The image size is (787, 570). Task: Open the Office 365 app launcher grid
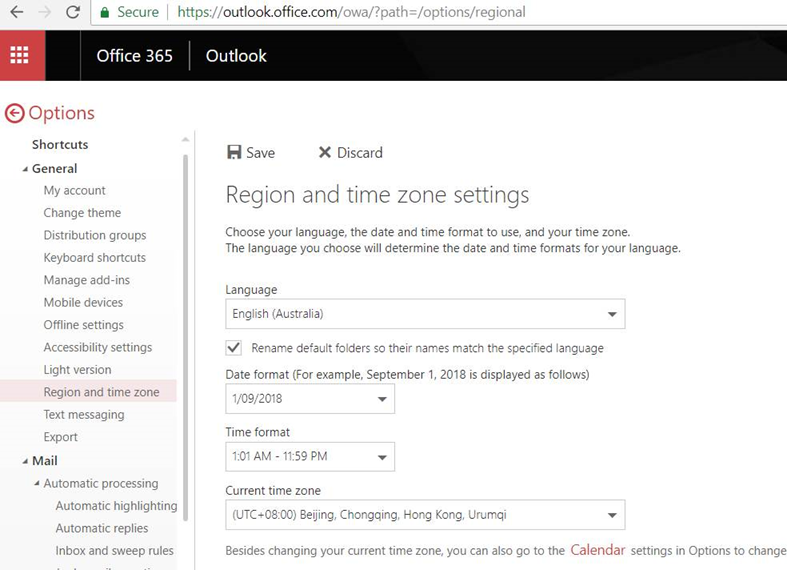click(22, 56)
